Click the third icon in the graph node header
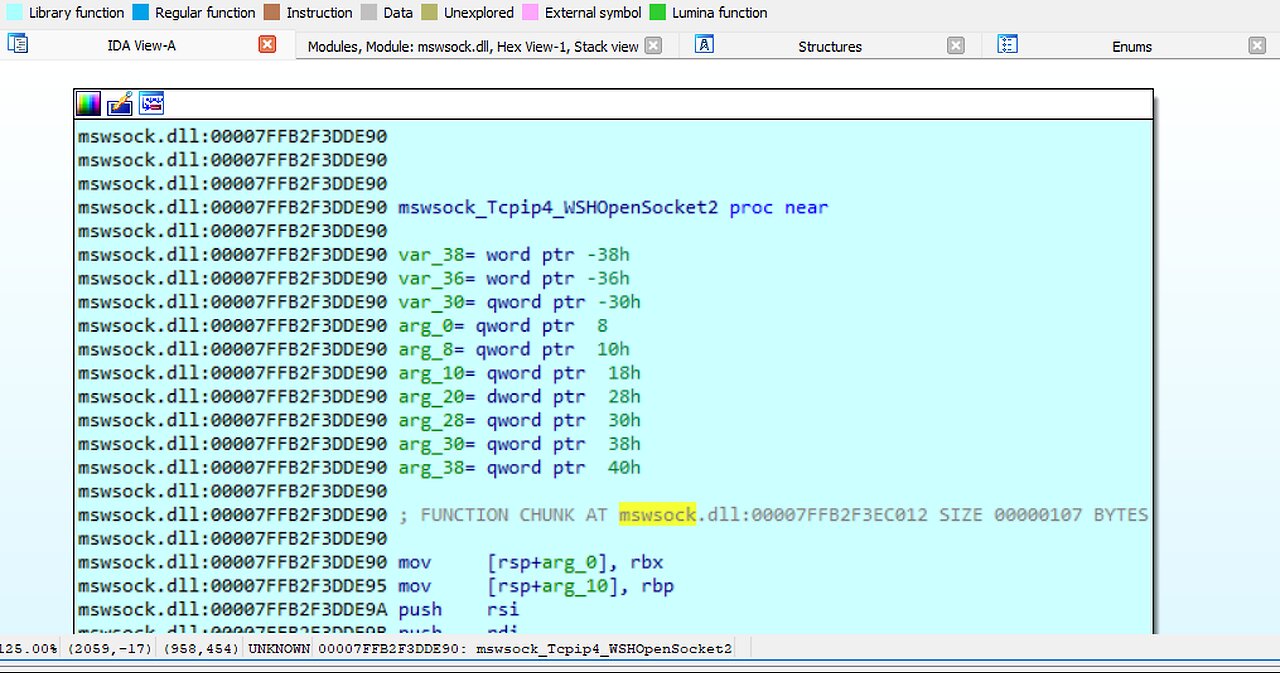 (x=151, y=103)
